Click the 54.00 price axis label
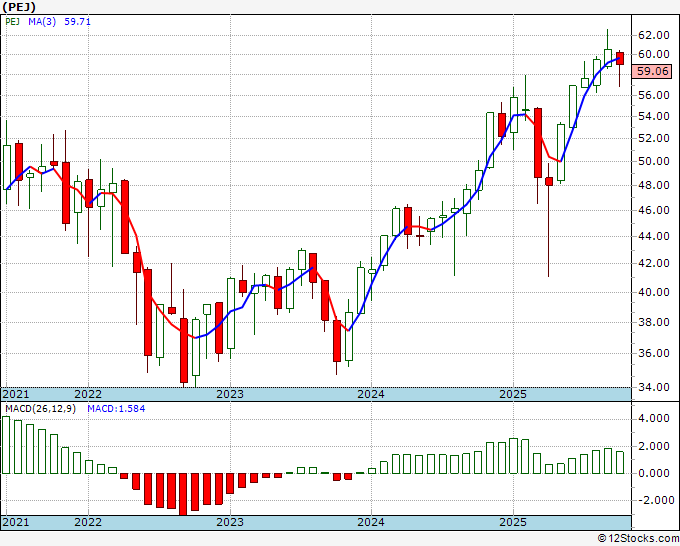The height and width of the screenshot is (546, 680). (654, 116)
